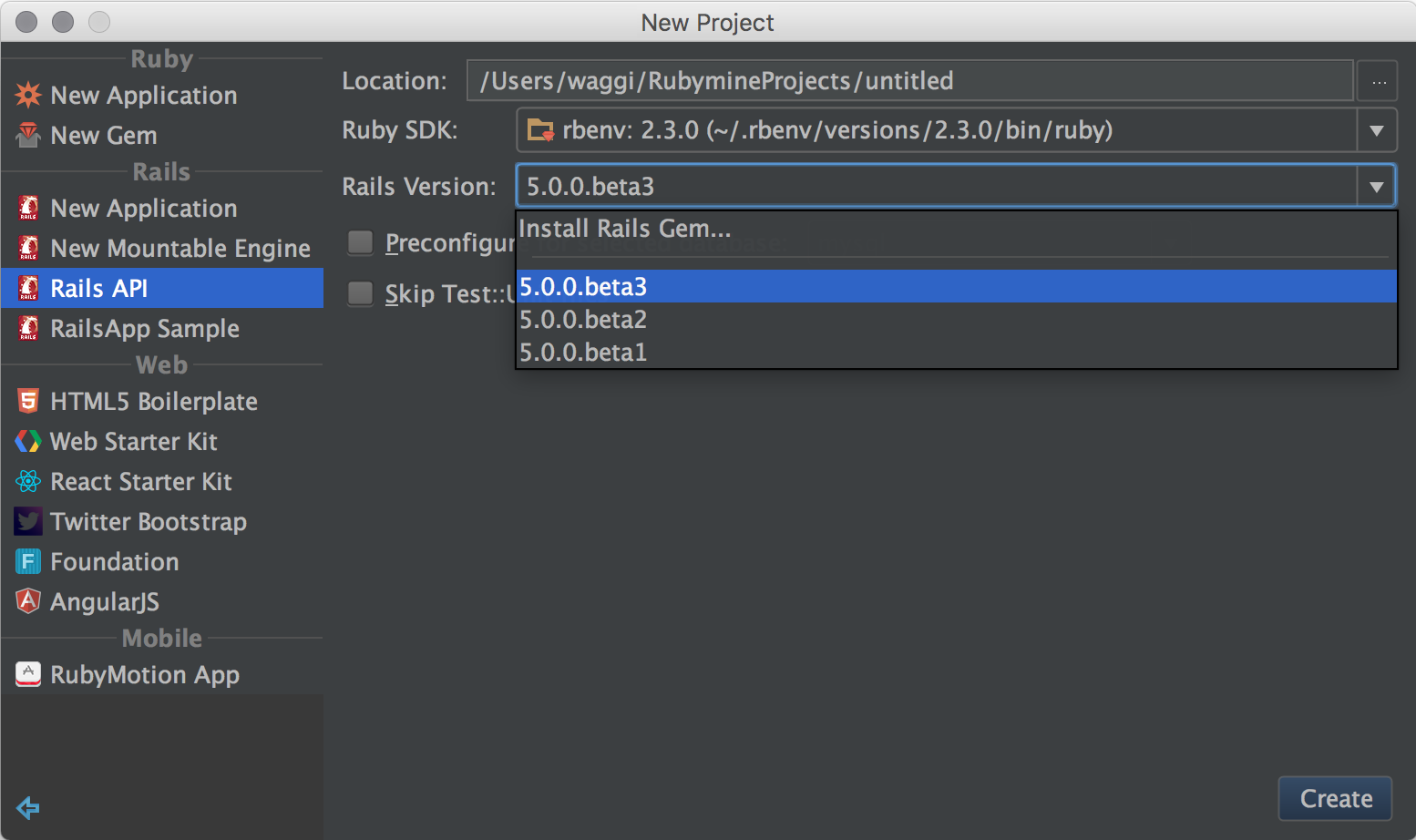1416x840 pixels.
Task: Click the Ruby SDK: label
Action: [399, 130]
